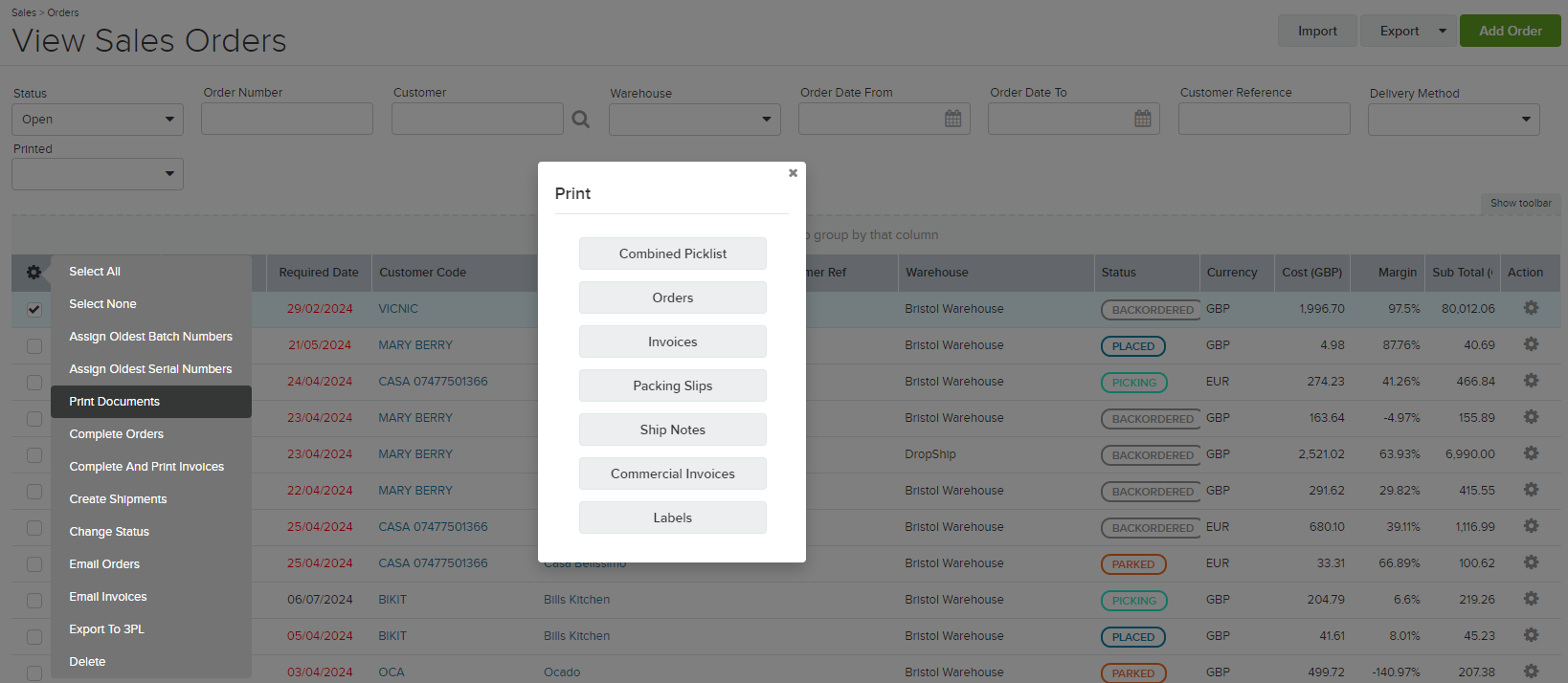Click Print Documents menu entry
The height and width of the screenshot is (683, 1568).
pyautogui.click(x=151, y=402)
